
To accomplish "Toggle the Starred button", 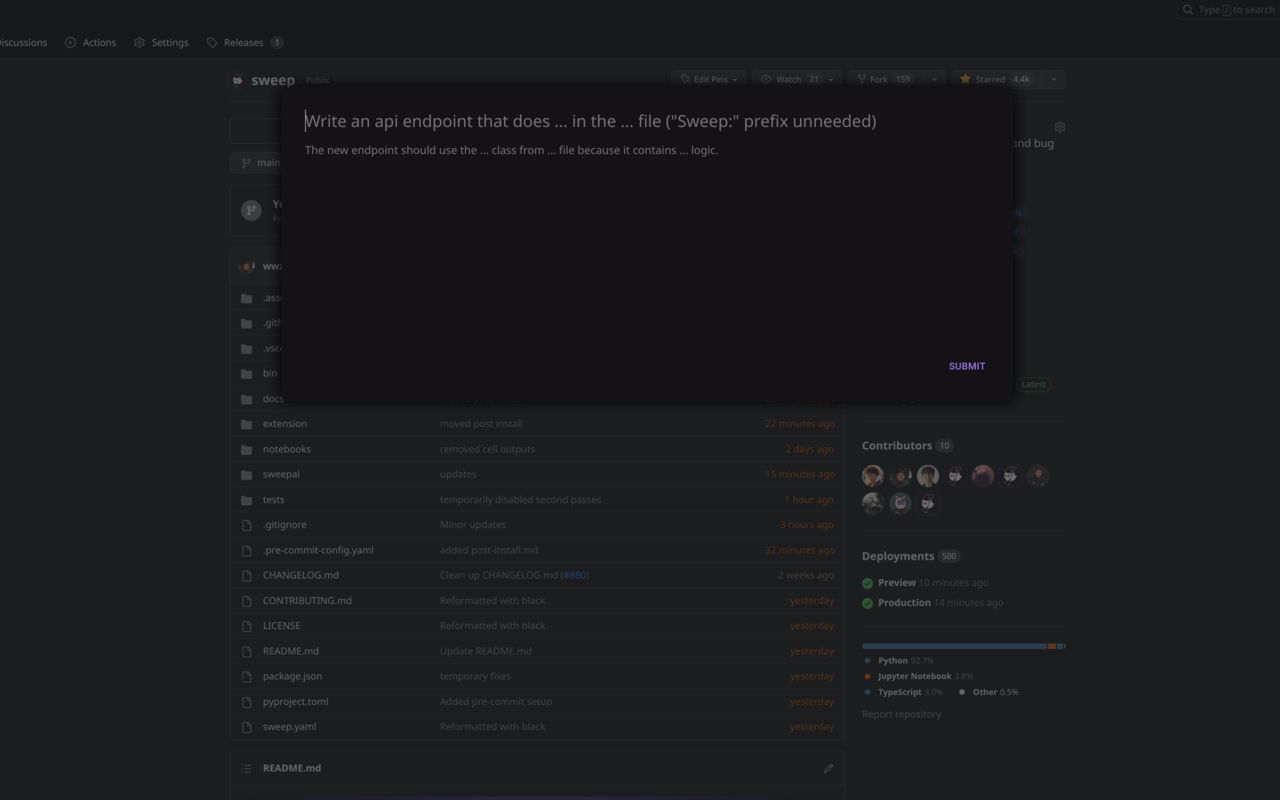I will coord(996,79).
